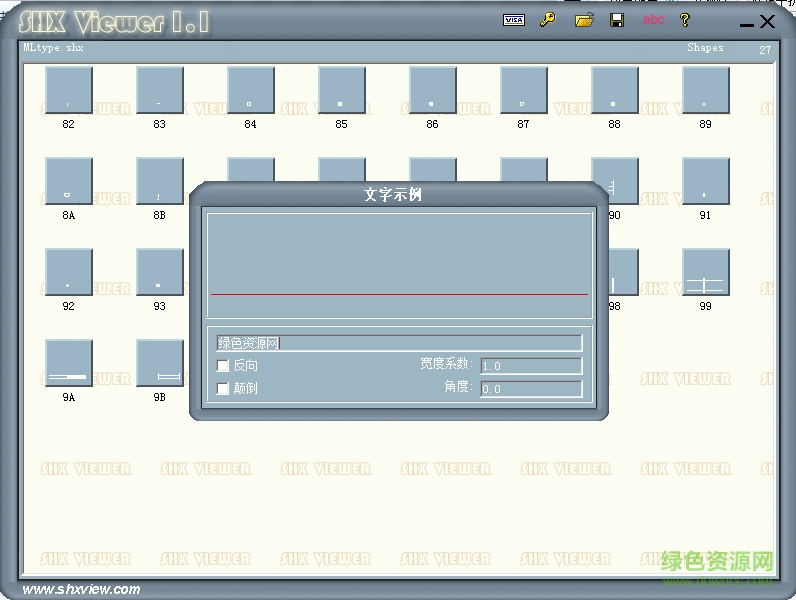
Task: Click the sample text input field
Action: (398, 343)
